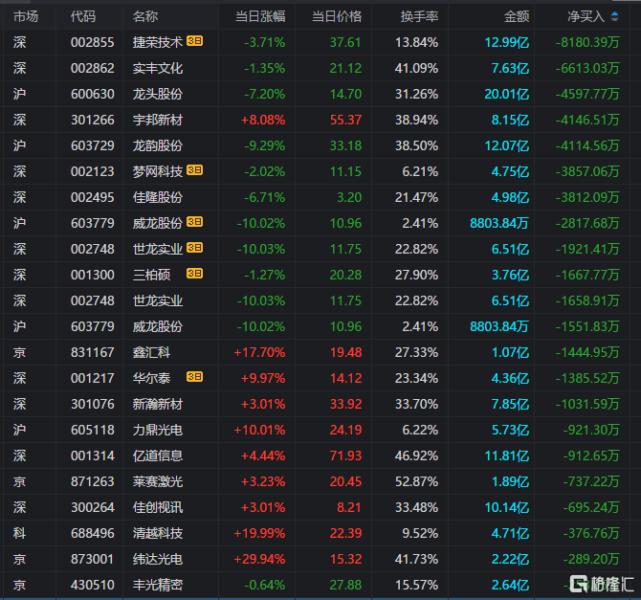
Task: Select stock code 873001
Action: 92,560
